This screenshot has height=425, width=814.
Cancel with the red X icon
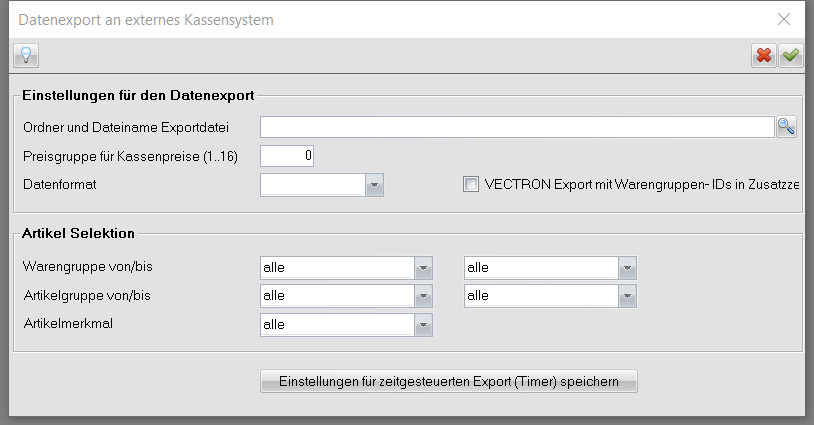[764, 55]
